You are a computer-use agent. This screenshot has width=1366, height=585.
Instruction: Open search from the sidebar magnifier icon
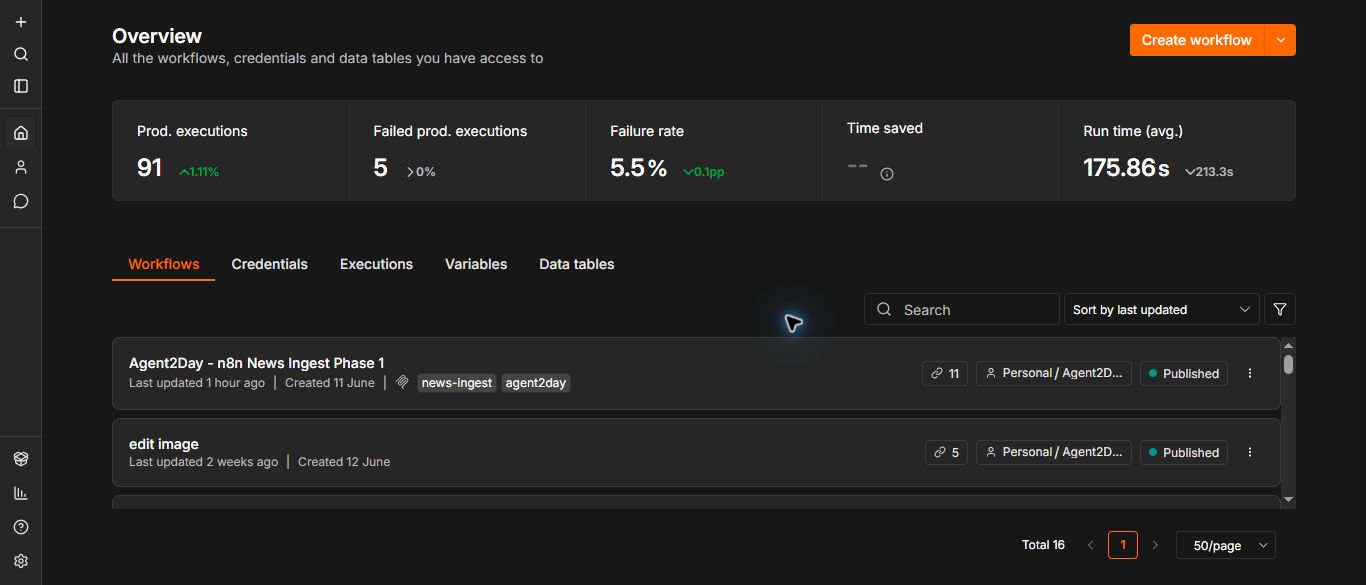(x=21, y=54)
